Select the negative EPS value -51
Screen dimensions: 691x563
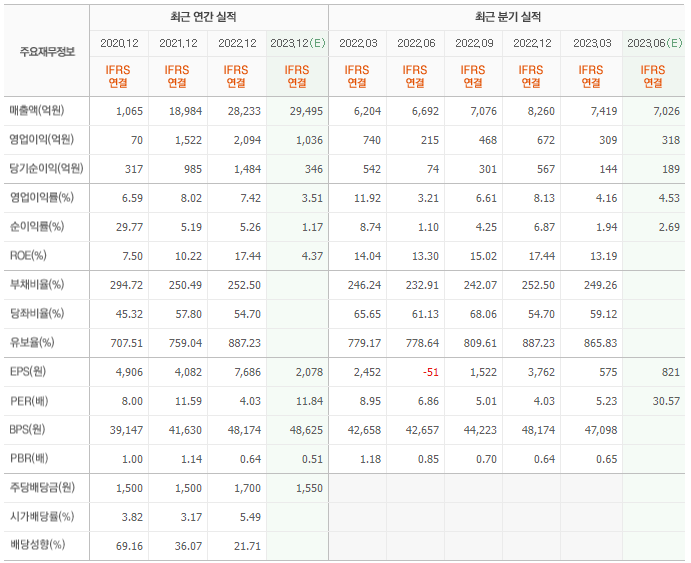point(431,372)
